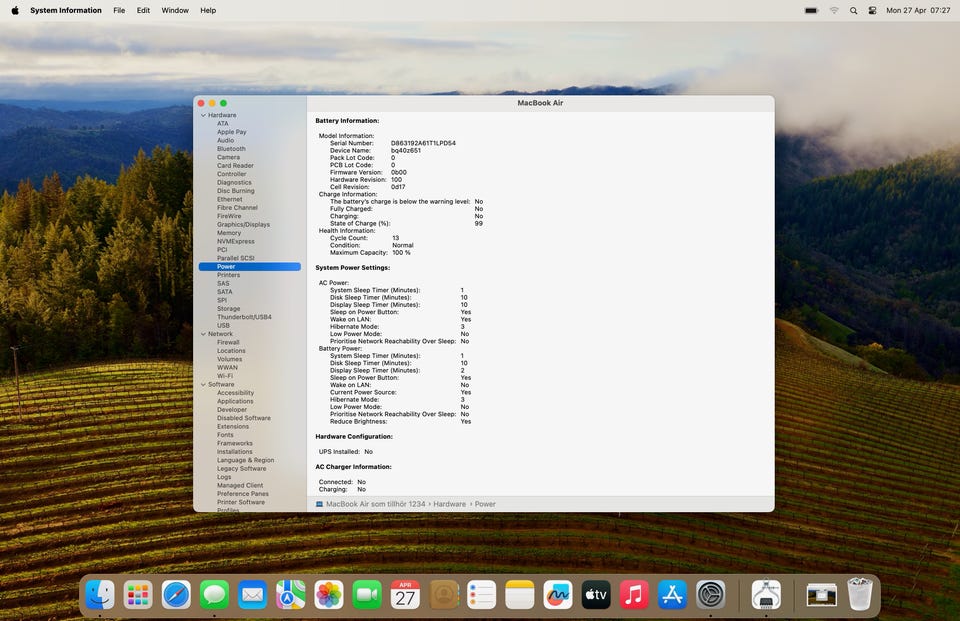Open FaceTime in the Dock

[367, 595]
